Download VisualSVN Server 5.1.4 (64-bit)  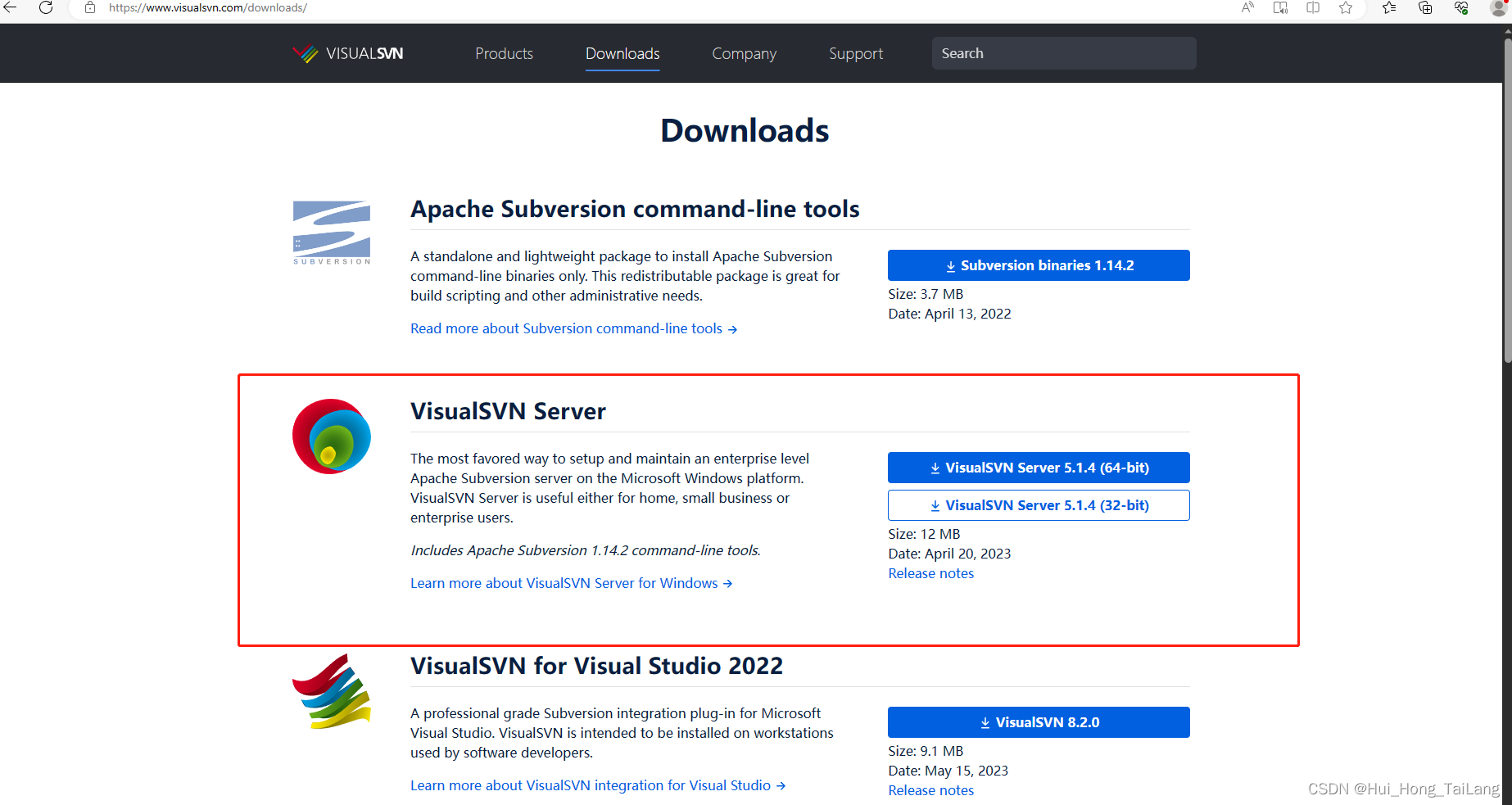point(1039,468)
